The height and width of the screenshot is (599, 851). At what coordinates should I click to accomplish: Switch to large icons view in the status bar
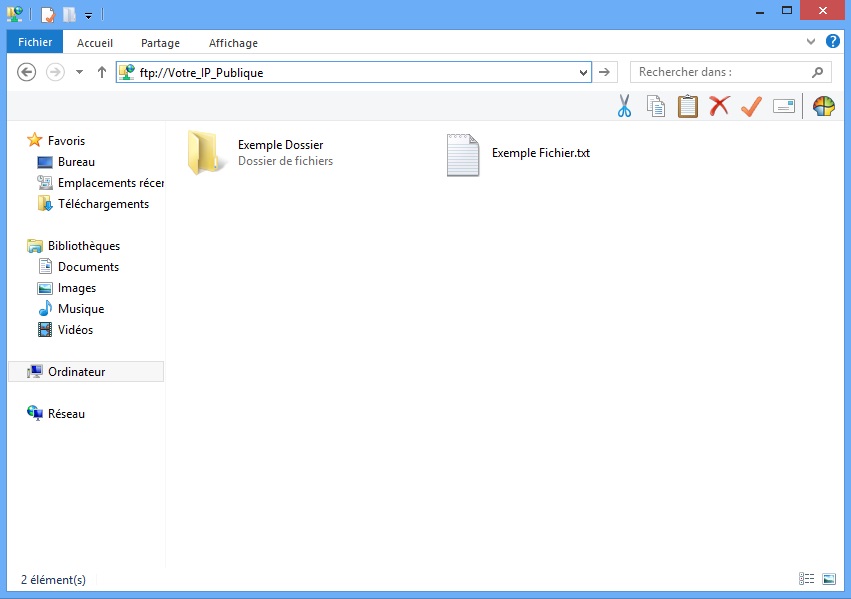tap(829, 578)
